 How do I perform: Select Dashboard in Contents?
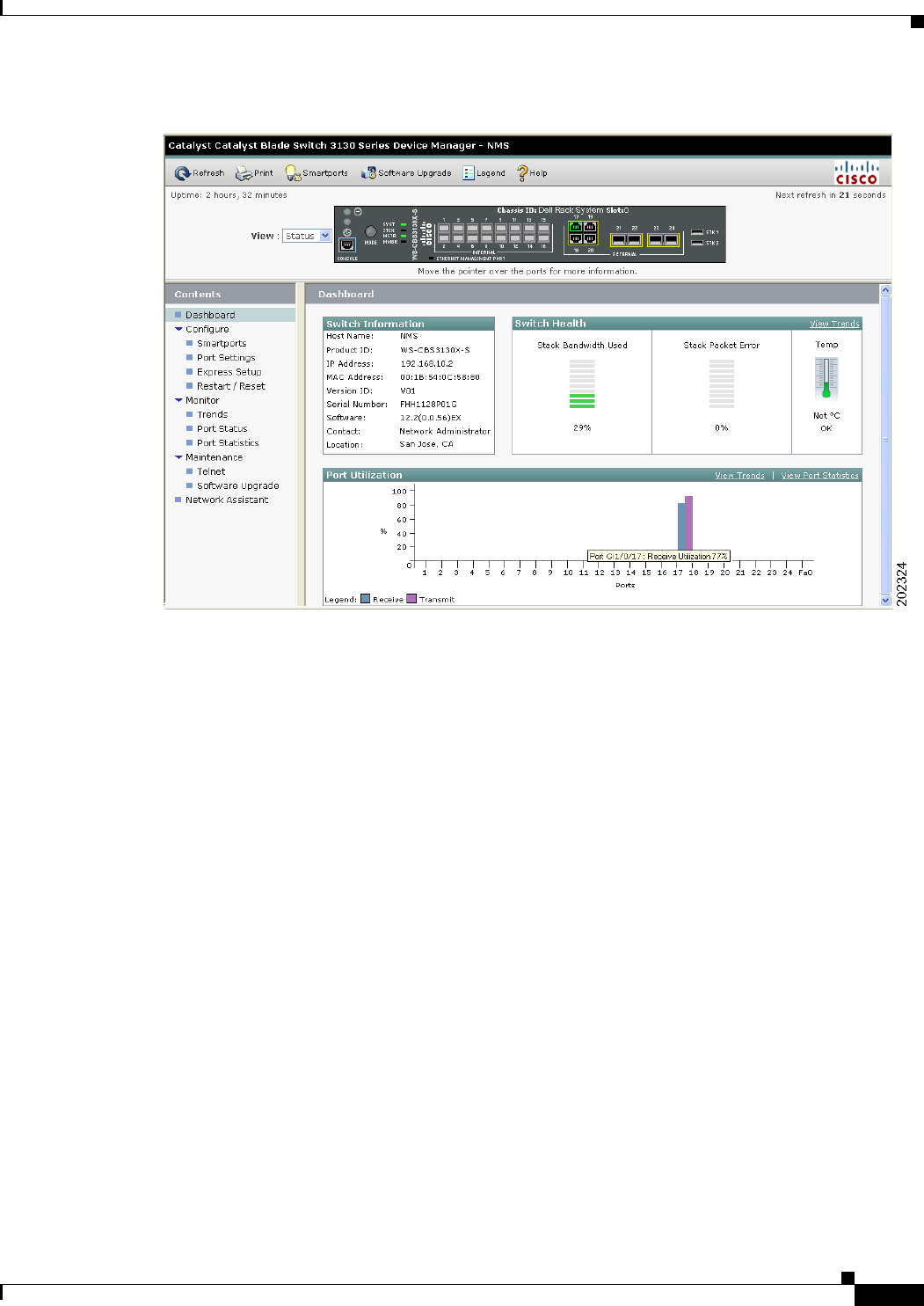[x=210, y=315]
